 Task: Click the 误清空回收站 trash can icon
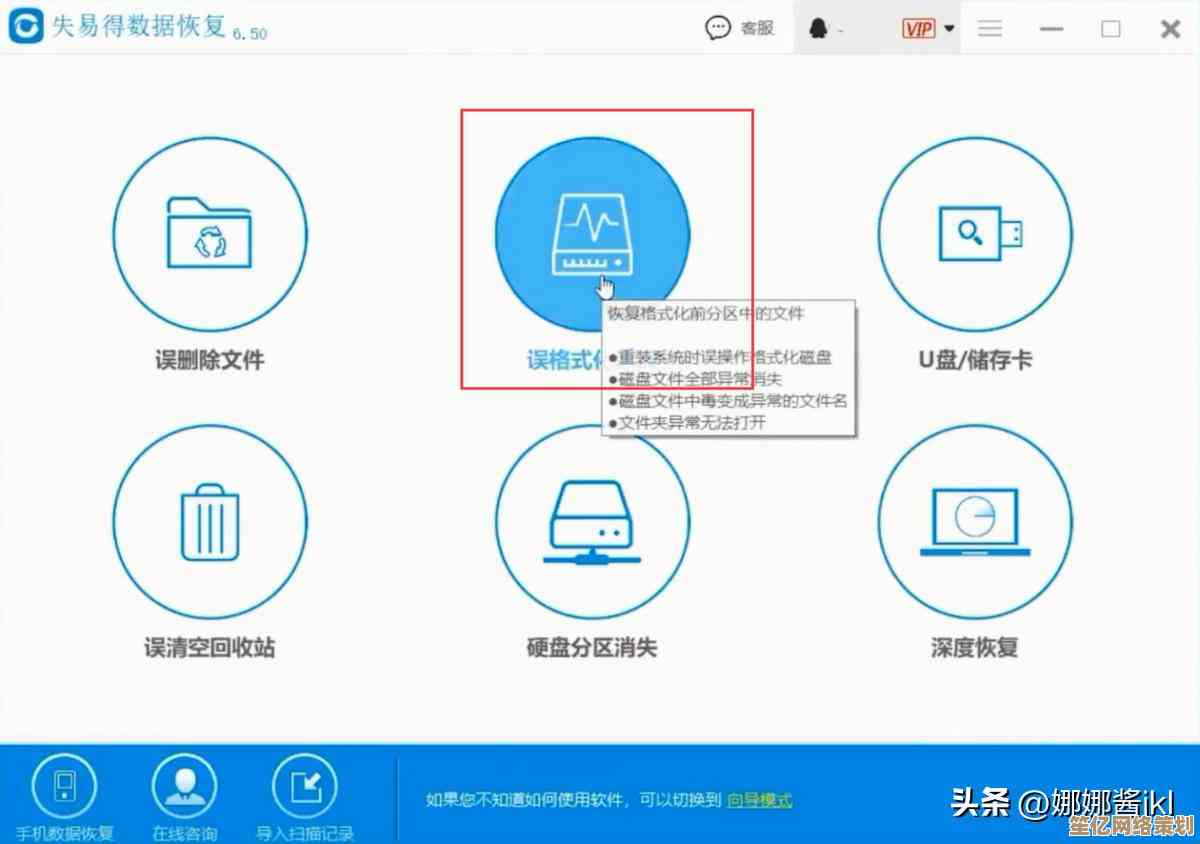[210, 522]
